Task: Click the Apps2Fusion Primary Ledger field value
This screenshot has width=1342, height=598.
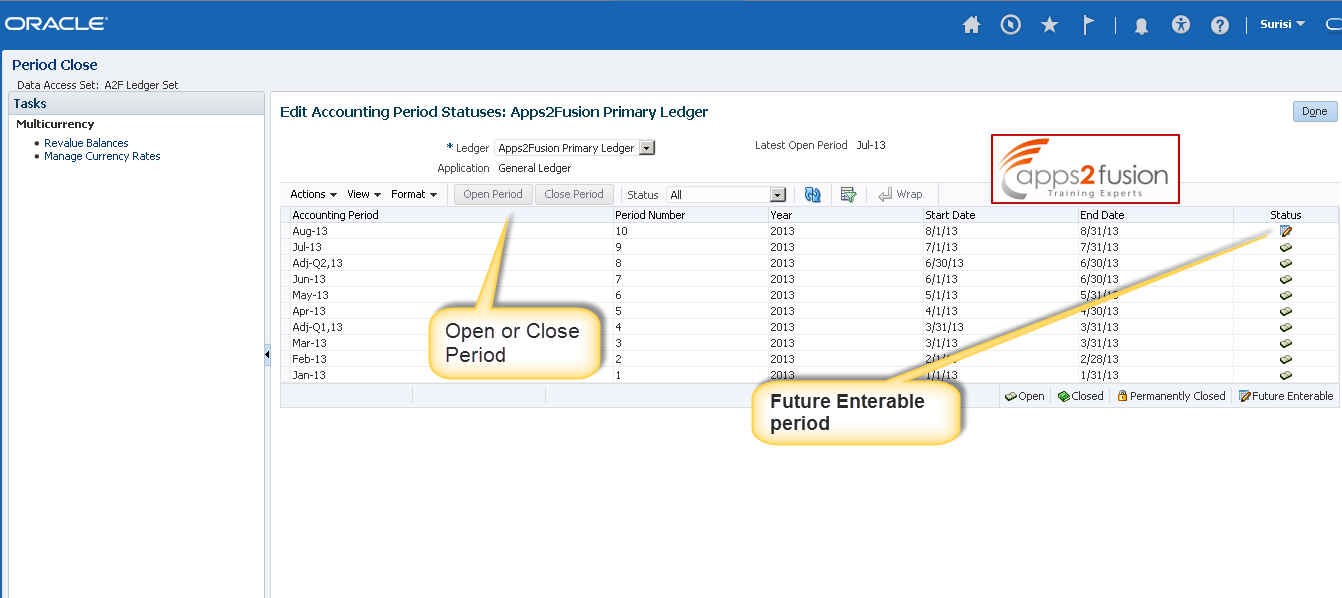Action: [x=566, y=148]
